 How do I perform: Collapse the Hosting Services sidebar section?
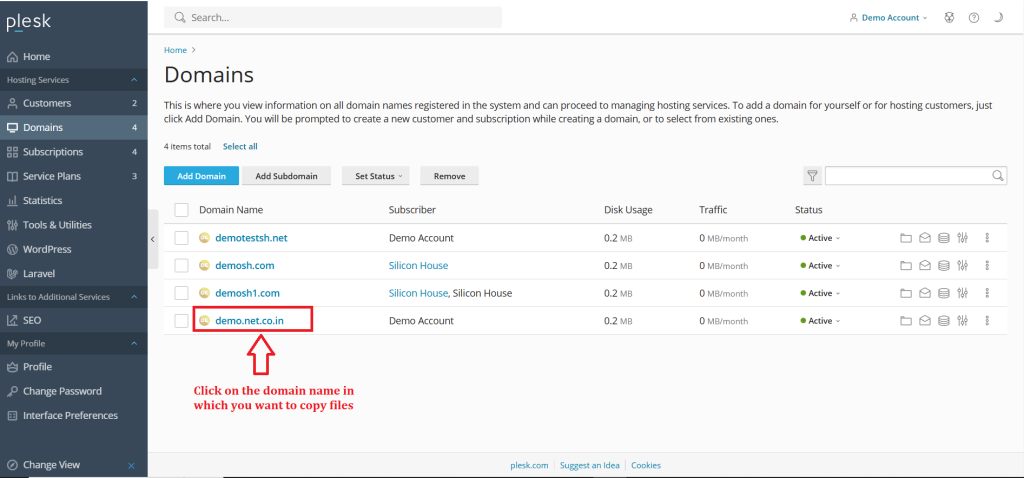(134, 80)
